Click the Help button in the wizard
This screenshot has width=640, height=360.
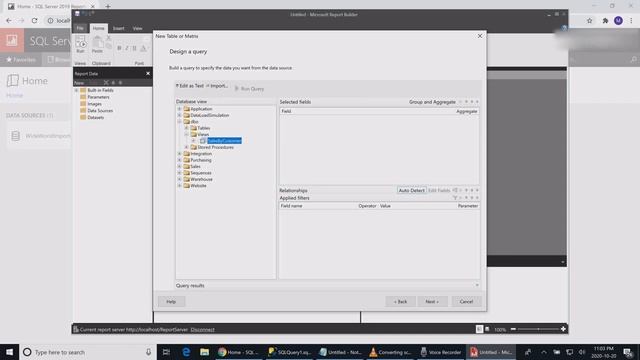pos(171,302)
